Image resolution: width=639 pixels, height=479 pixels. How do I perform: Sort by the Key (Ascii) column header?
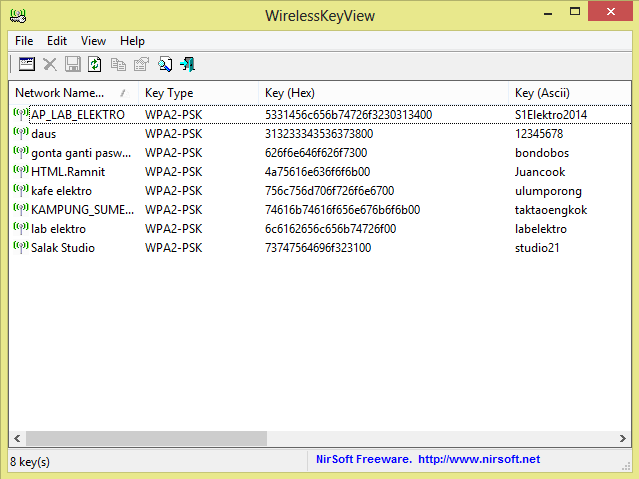[x=570, y=93]
